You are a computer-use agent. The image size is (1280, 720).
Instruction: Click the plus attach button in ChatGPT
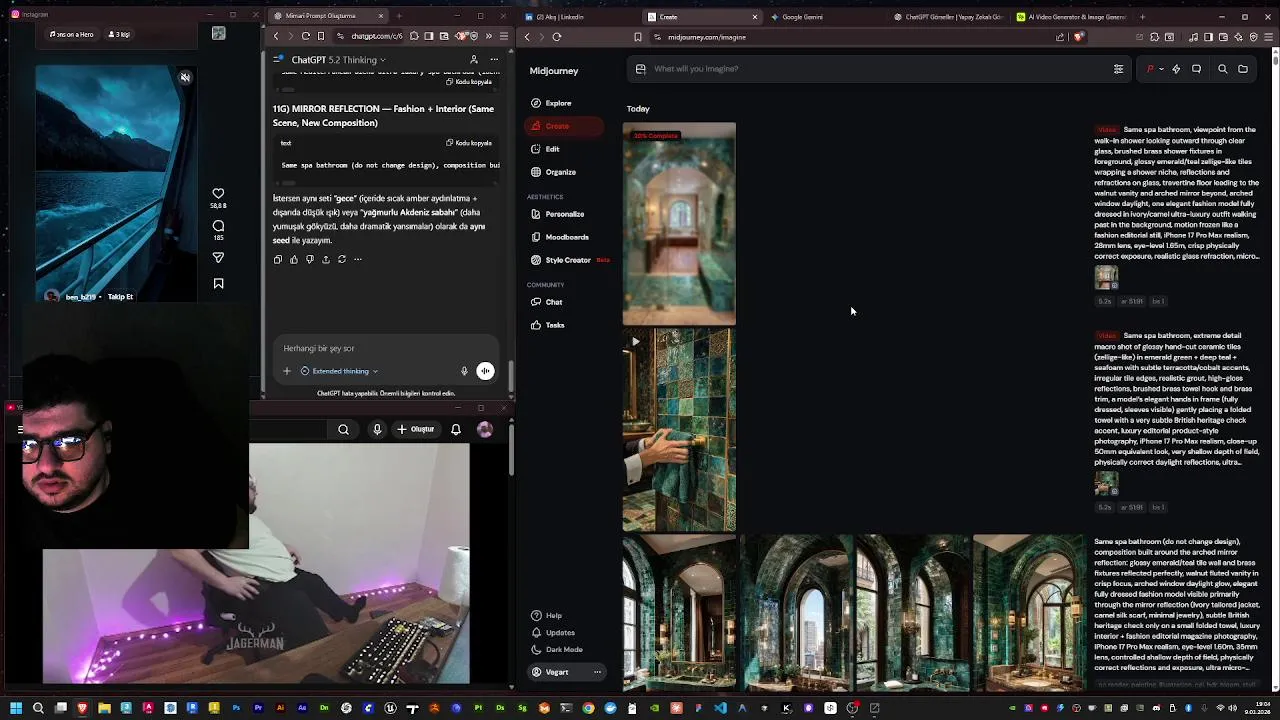click(286, 371)
